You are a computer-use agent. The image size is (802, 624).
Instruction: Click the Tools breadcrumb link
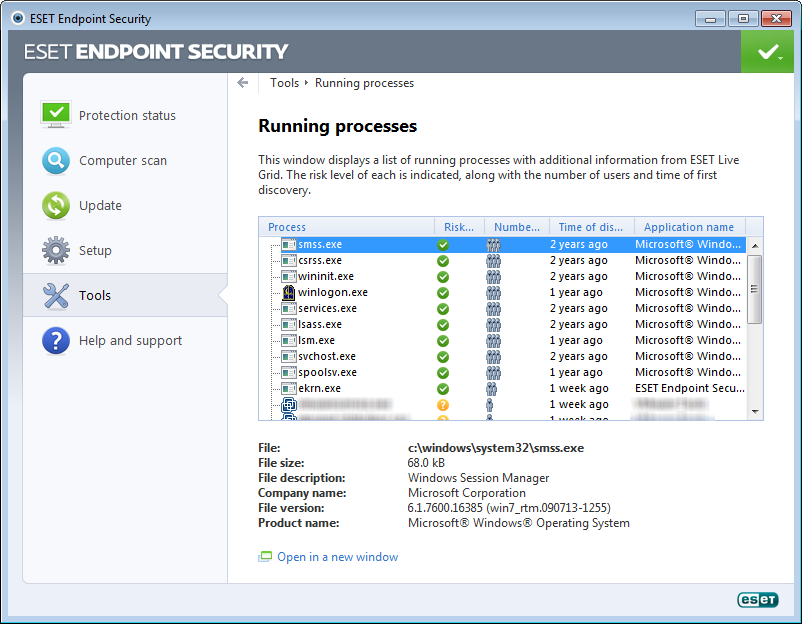[284, 83]
